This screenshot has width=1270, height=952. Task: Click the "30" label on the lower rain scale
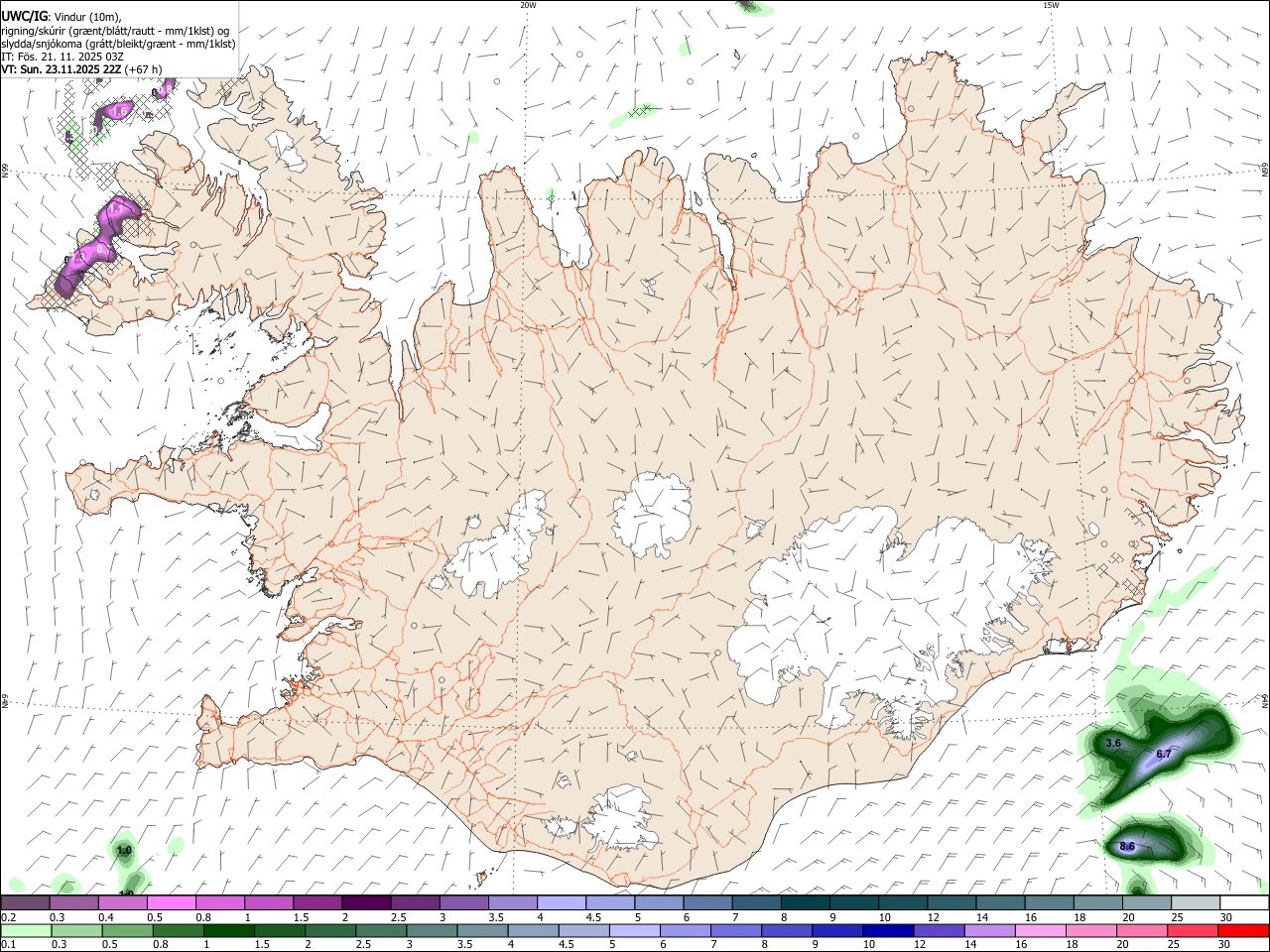[1226, 944]
